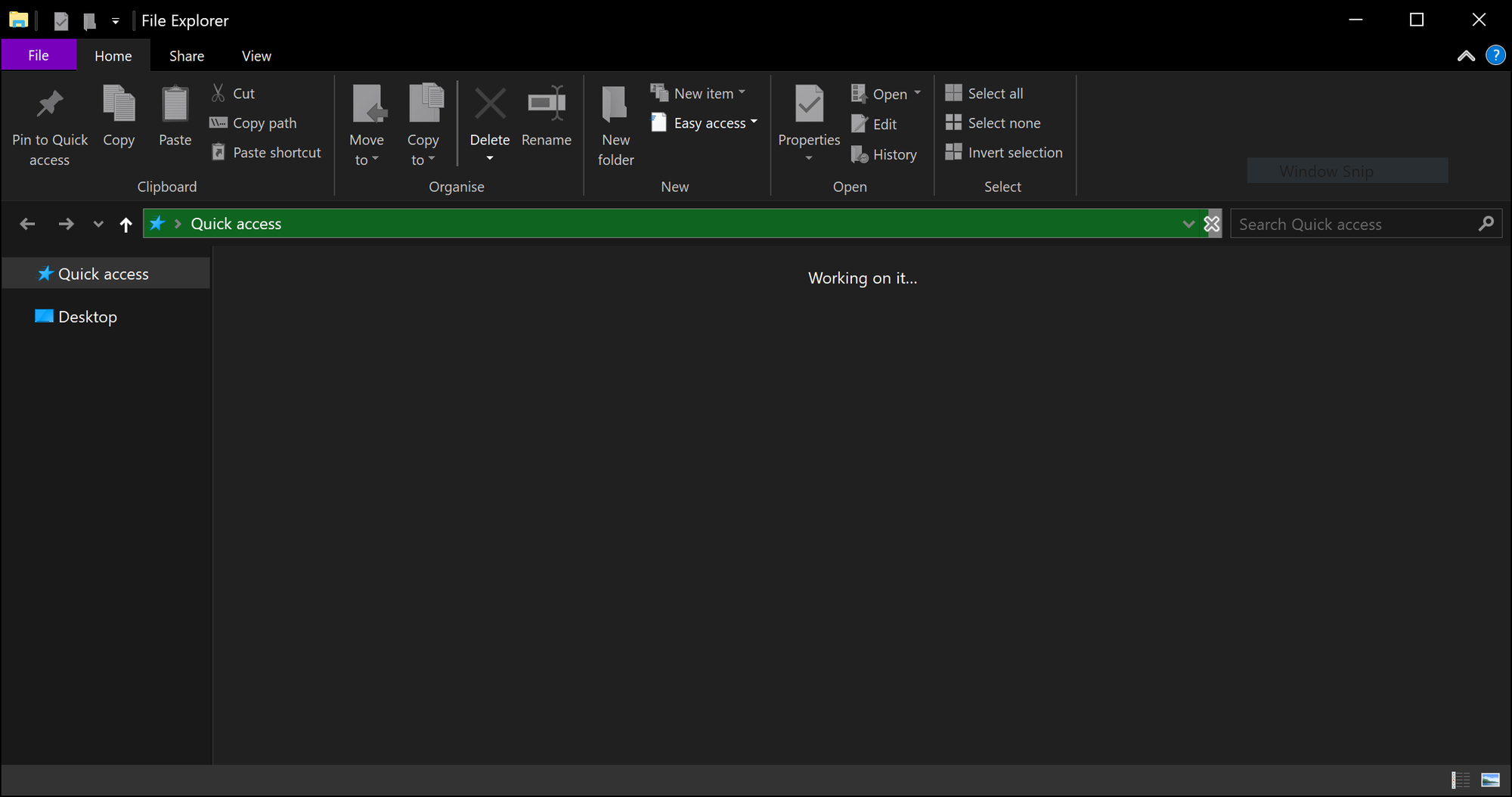Screen dimensions: 1512x797
Task: Click the Paste shortcut icon
Action: [218, 152]
